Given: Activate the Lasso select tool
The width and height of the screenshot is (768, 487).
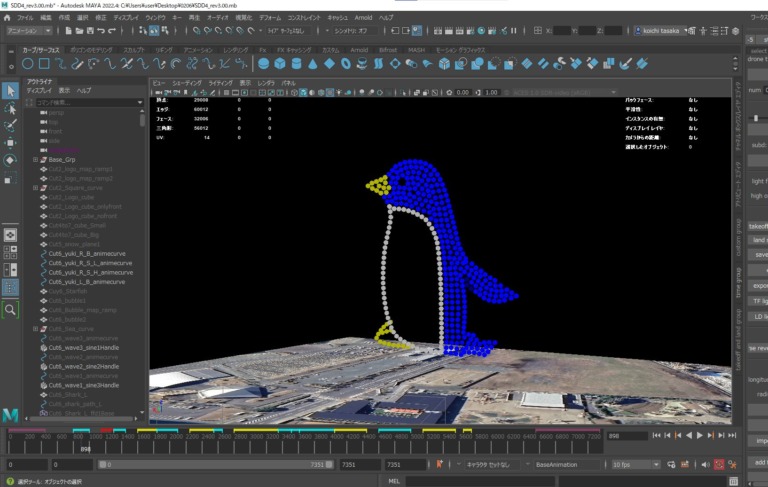Looking at the screenshot, I should [10, 108].
